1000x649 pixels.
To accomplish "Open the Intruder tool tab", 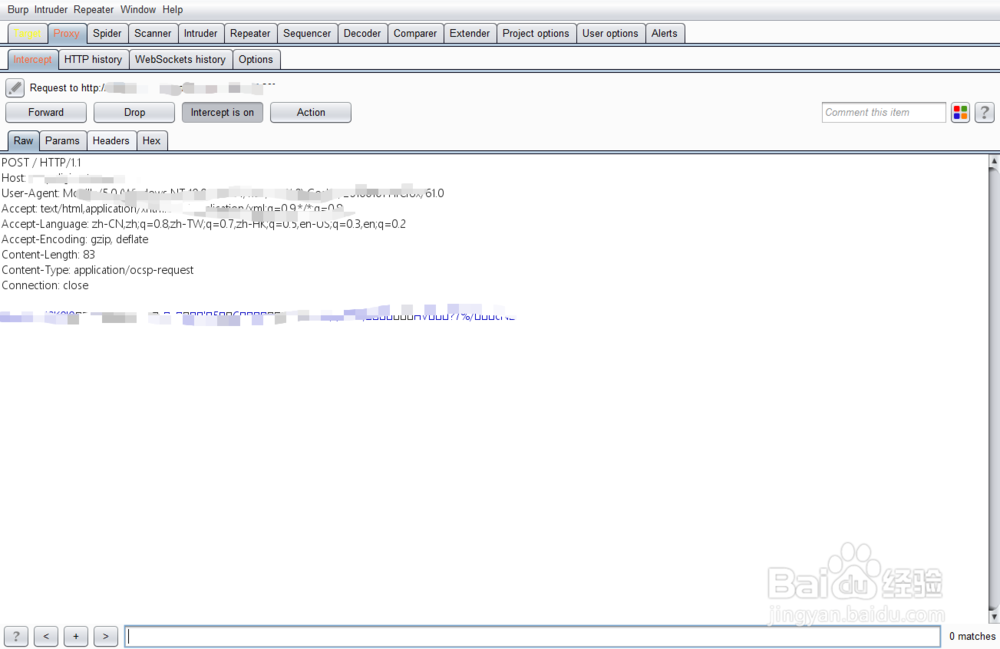I will 201,33.
